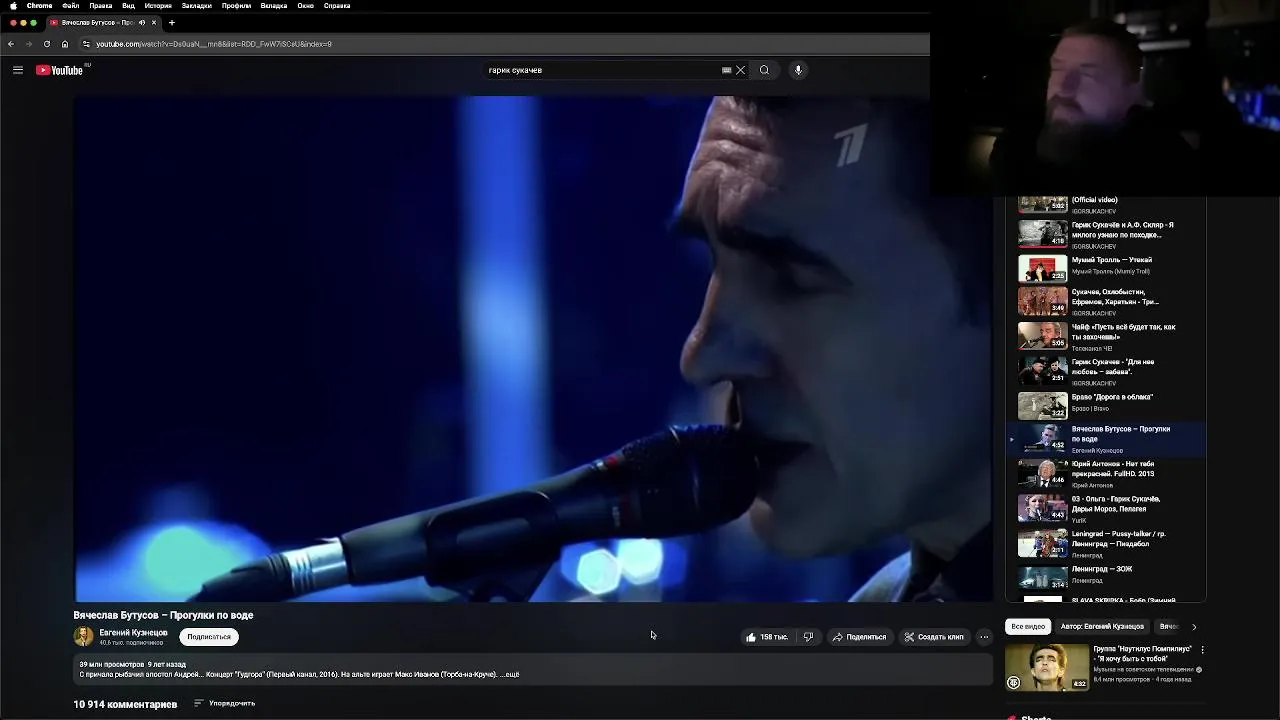Open Евгений Кузнецов channel avatar
1280x720 pixels.
(x=83, y=636)
